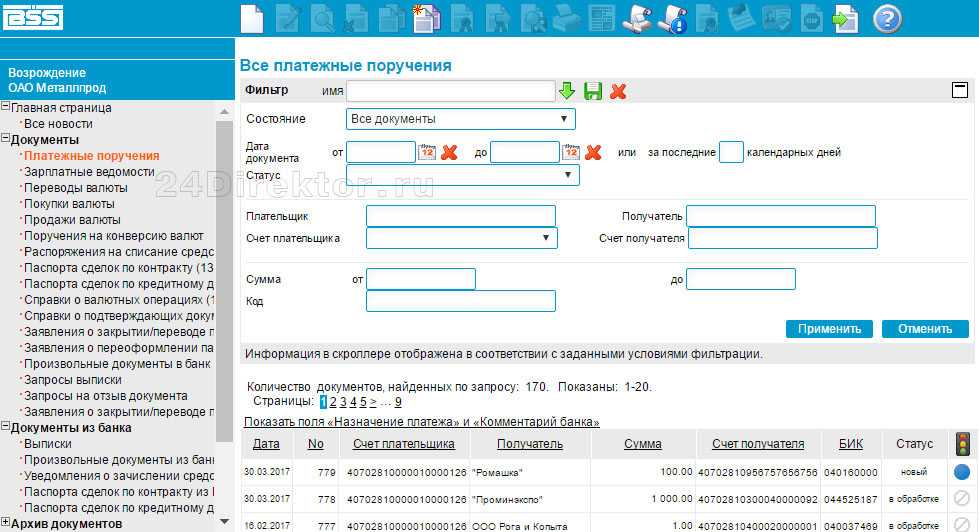979x532 pixels.
Task: Load filter with green down arrow icon
Action: pos(567,92)
